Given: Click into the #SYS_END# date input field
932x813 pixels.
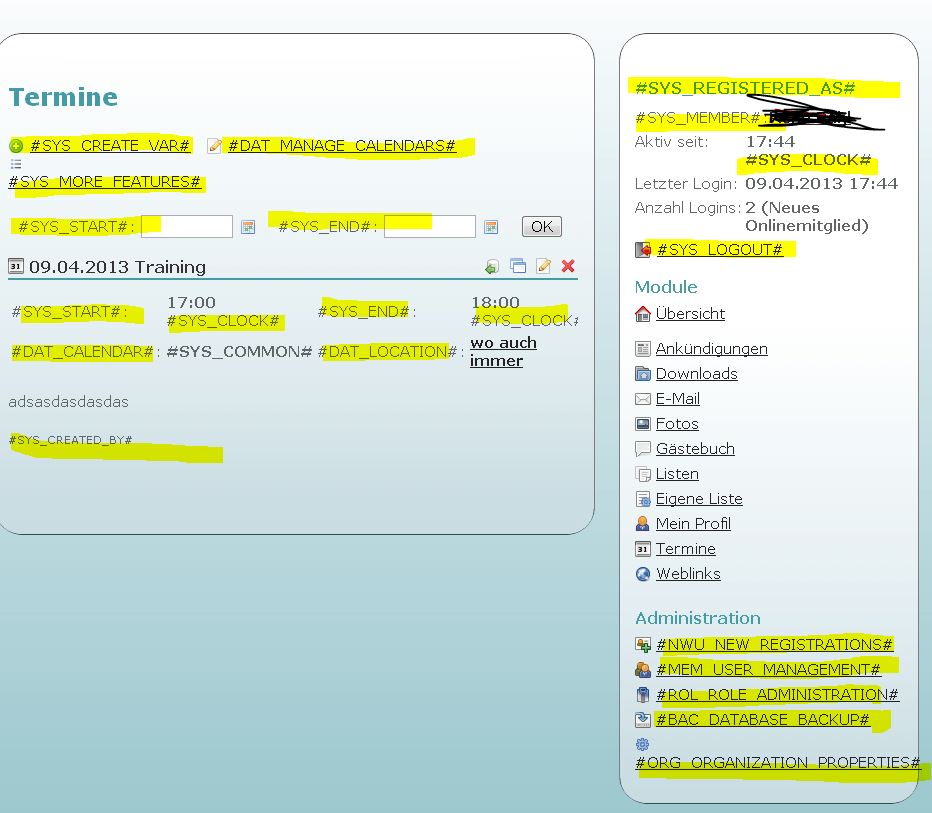Looking at the screenshot, I should pos(430,227).
